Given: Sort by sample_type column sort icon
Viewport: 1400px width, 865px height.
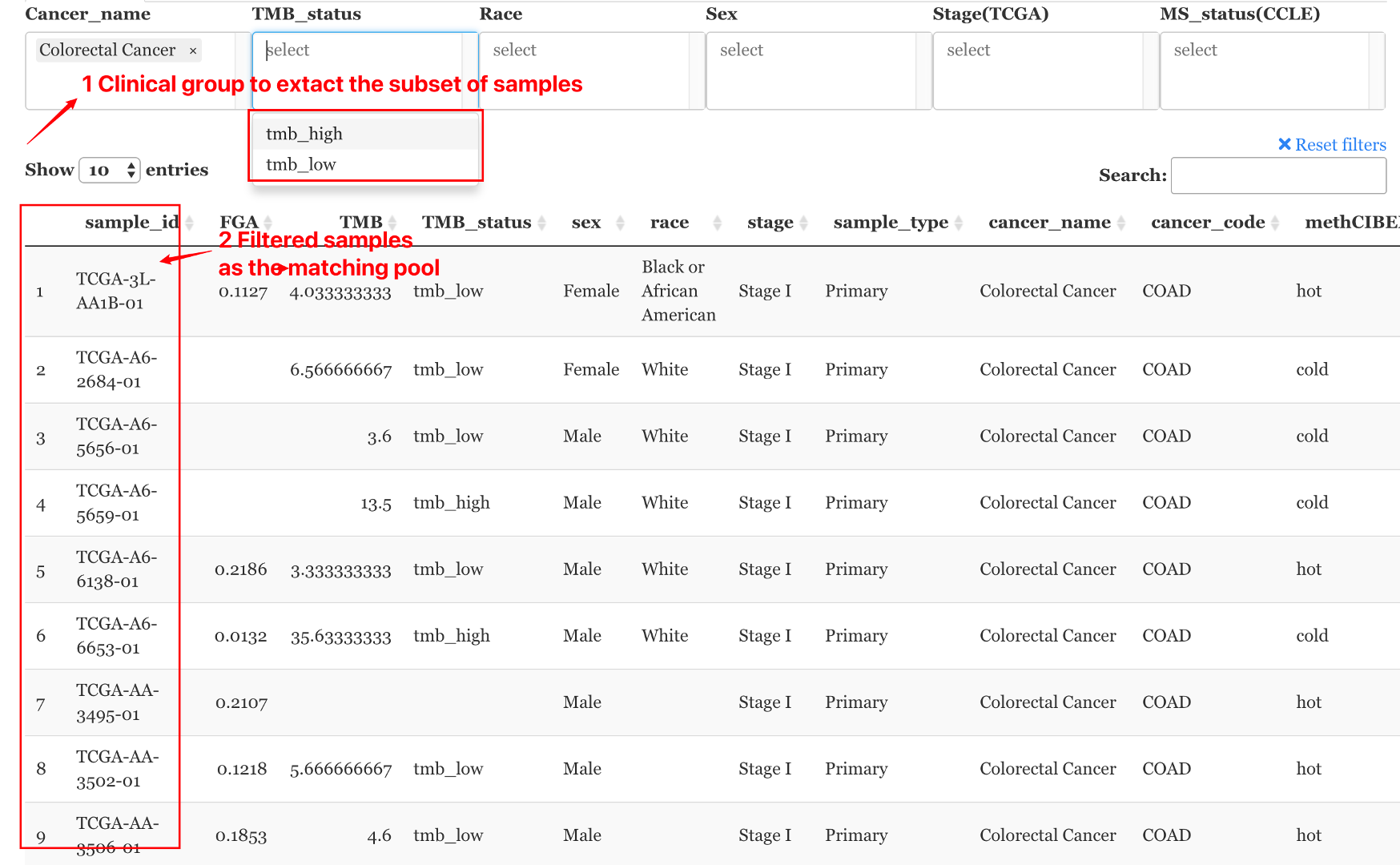Looking at the screenshot, I should (959, 223).
